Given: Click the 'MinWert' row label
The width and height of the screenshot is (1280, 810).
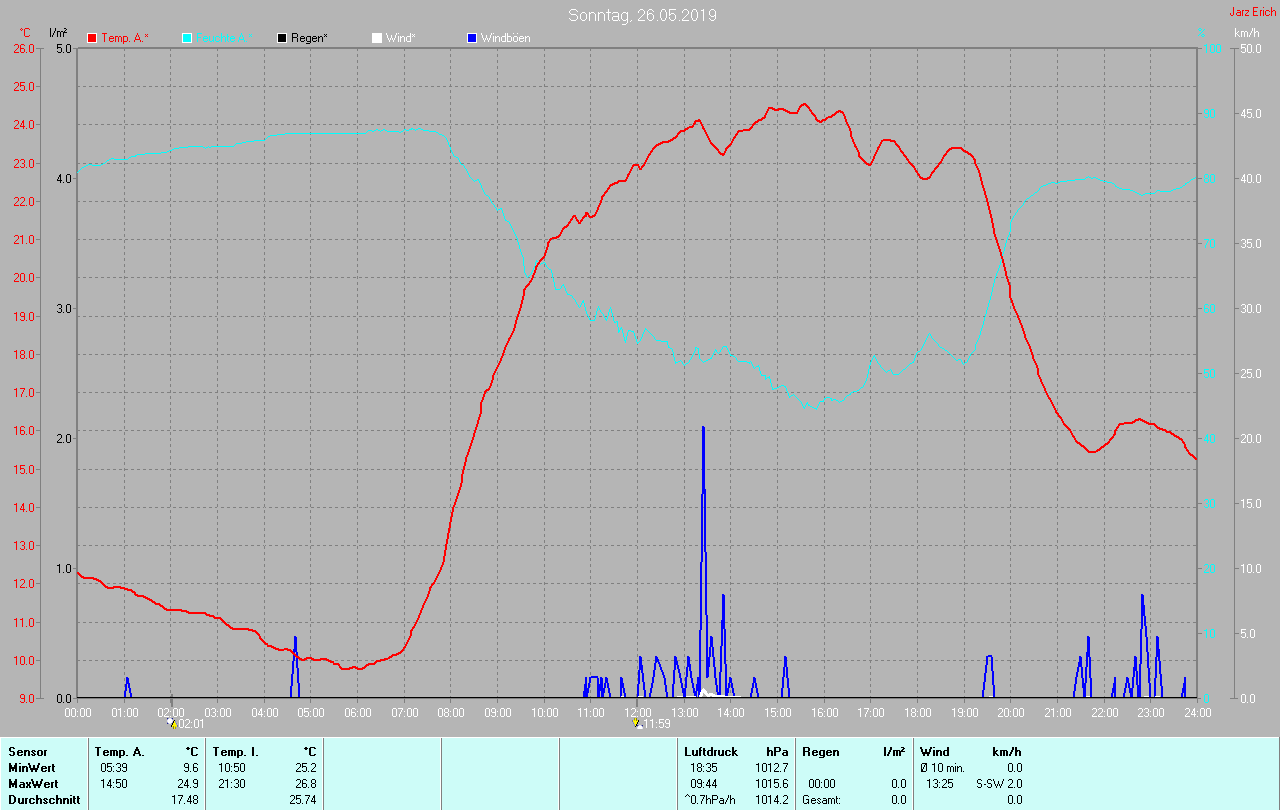Looking at the screenshot, I should point(31,768).
